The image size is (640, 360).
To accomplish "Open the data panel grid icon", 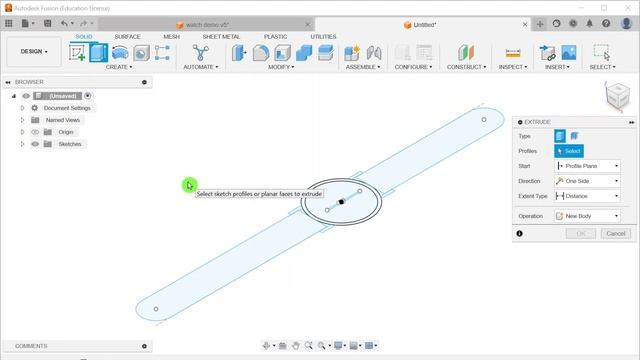I will [x=9, y=24].
